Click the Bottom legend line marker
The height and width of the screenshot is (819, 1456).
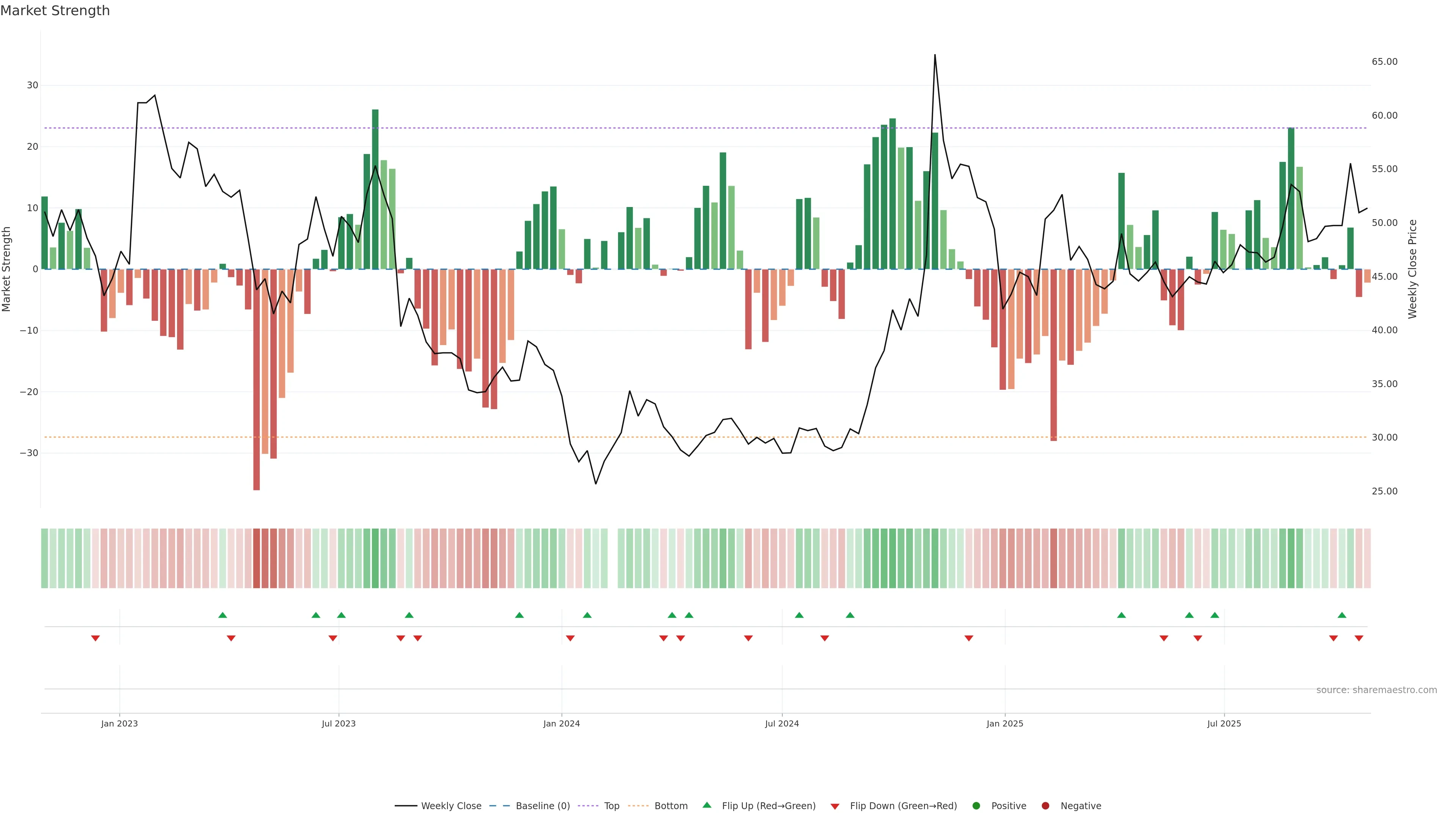pos(638,806)
